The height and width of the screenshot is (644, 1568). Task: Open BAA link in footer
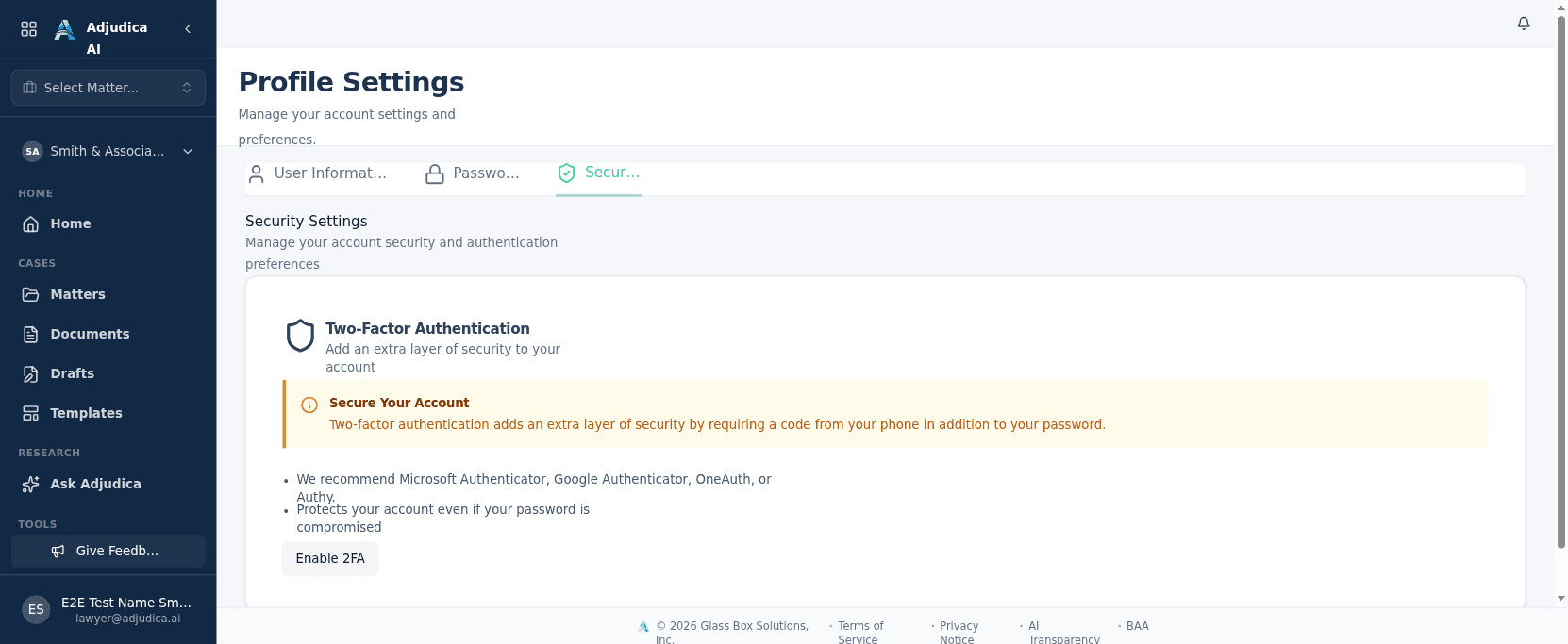click(x=1138, y=626)
